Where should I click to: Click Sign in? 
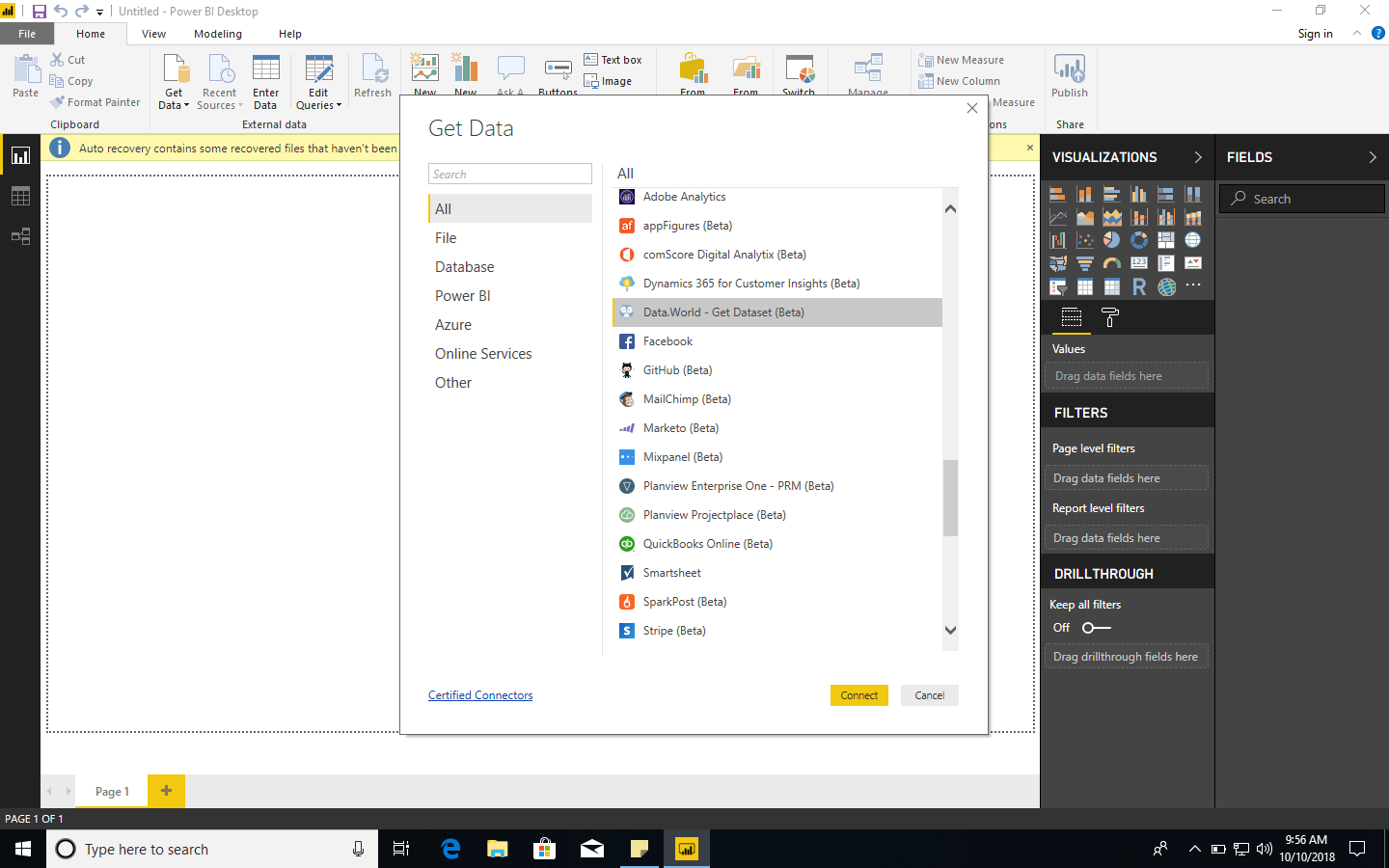tap(1315, 34)
